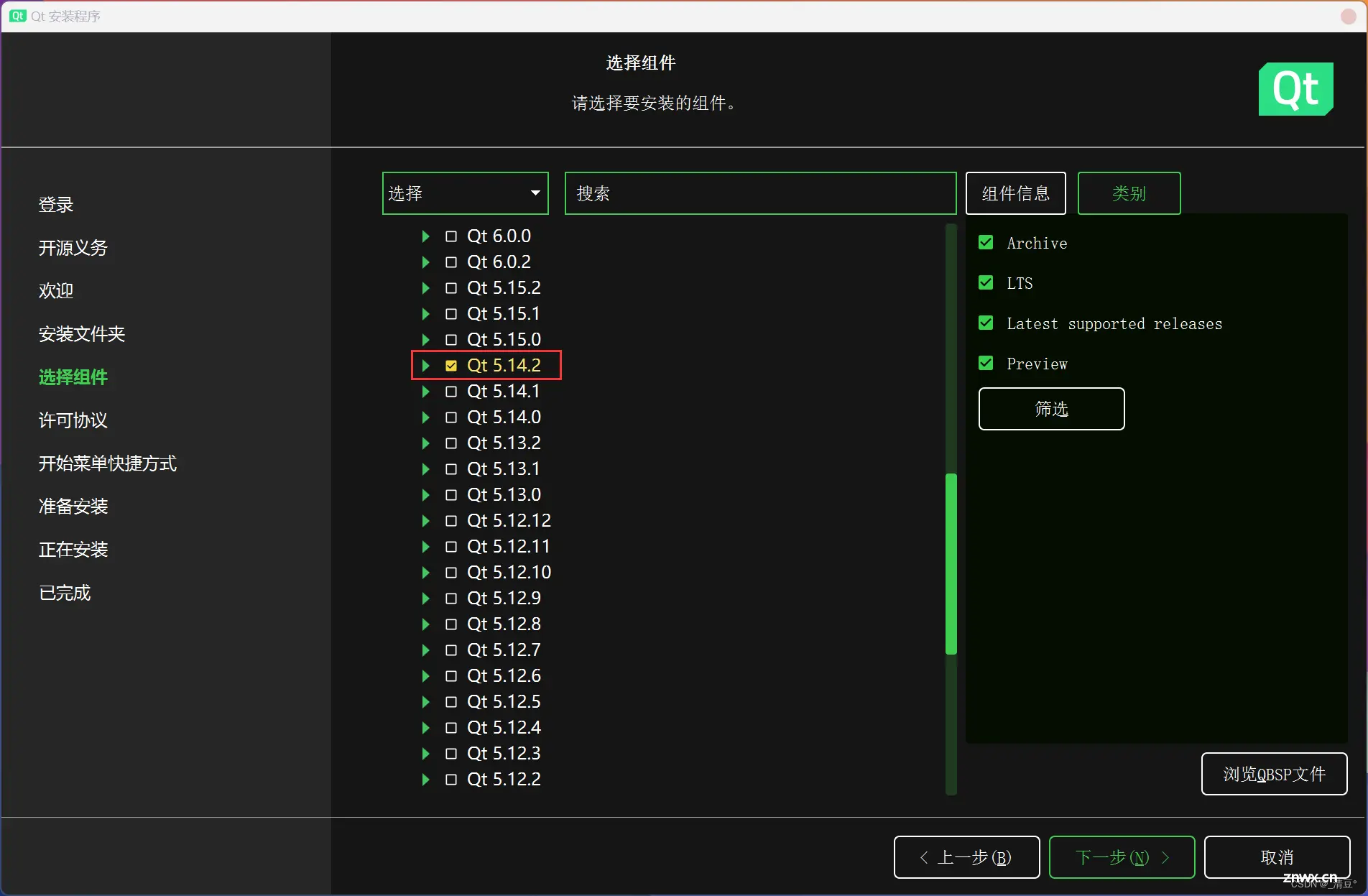Go to the 欢迎 step in sidebar
The height and width of the screenshot is (896, 1368).
click(x=56, y=291)
